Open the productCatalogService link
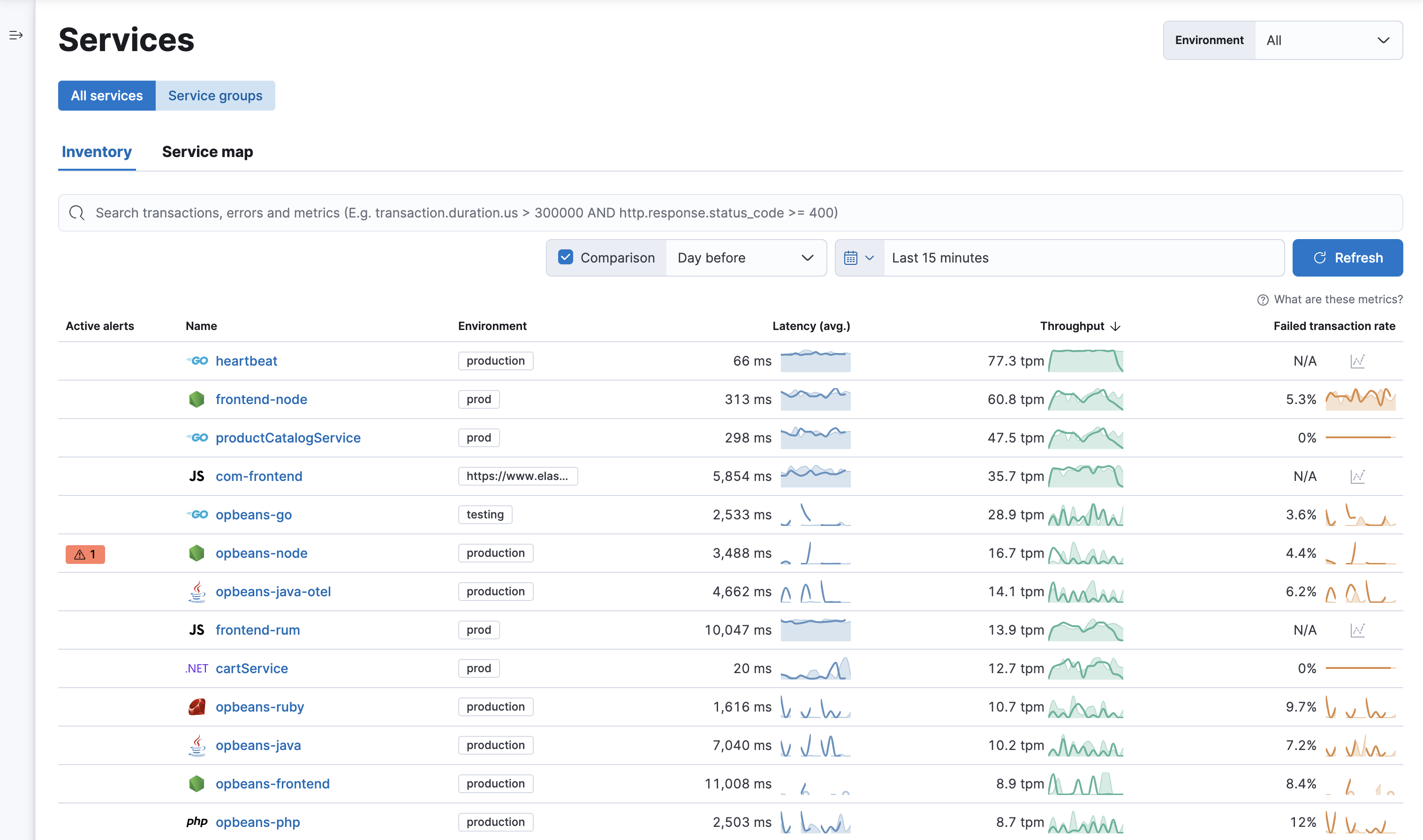 tap(288, 437)
